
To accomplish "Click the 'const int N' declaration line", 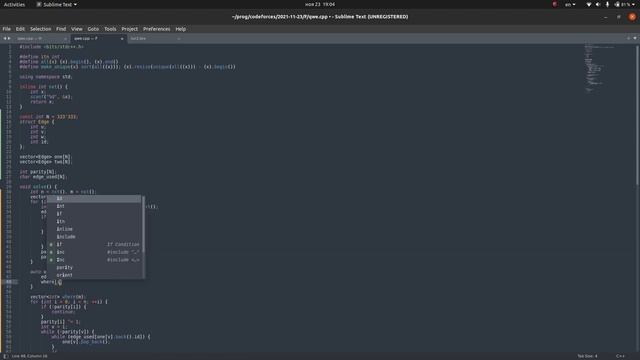I will pyautogui.click(x=48, y=117).
